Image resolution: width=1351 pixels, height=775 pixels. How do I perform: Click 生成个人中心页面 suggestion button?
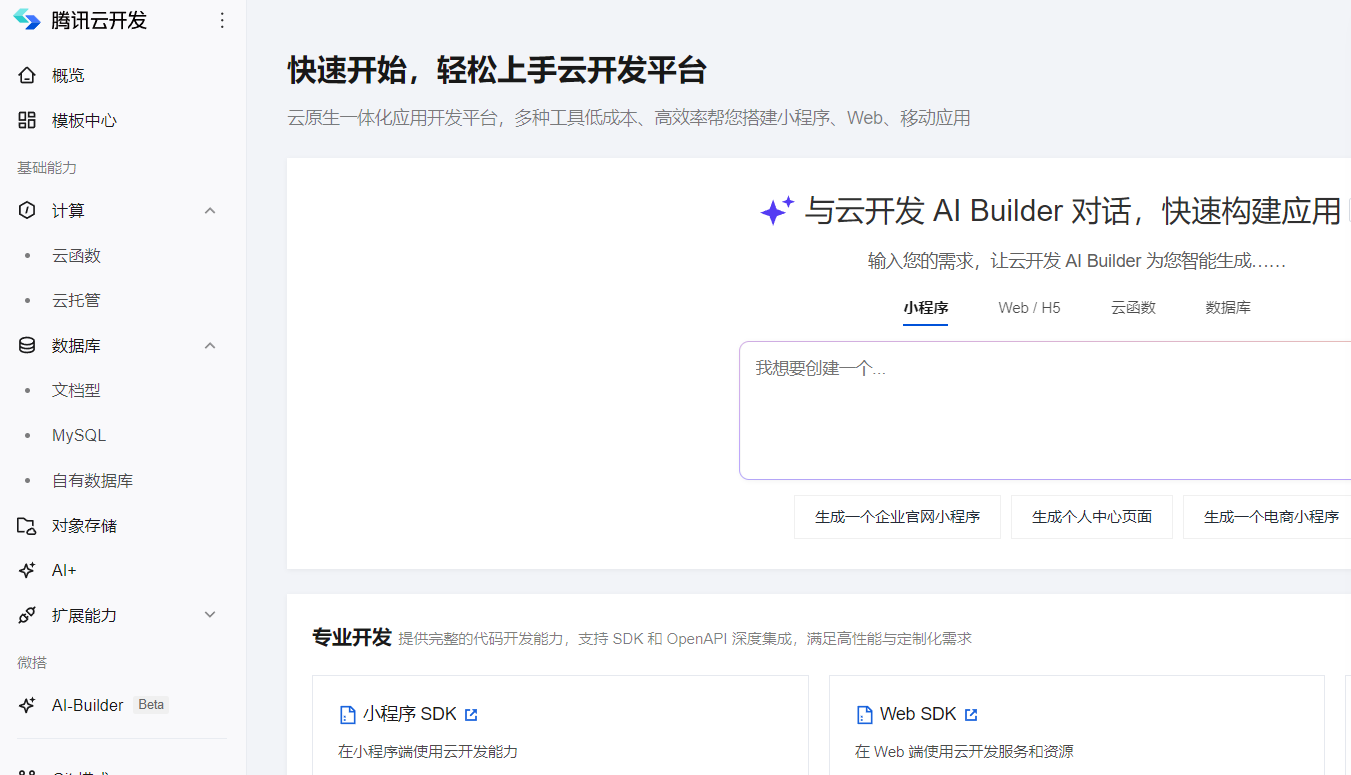pyautogui.click(x=1092, y=517)
